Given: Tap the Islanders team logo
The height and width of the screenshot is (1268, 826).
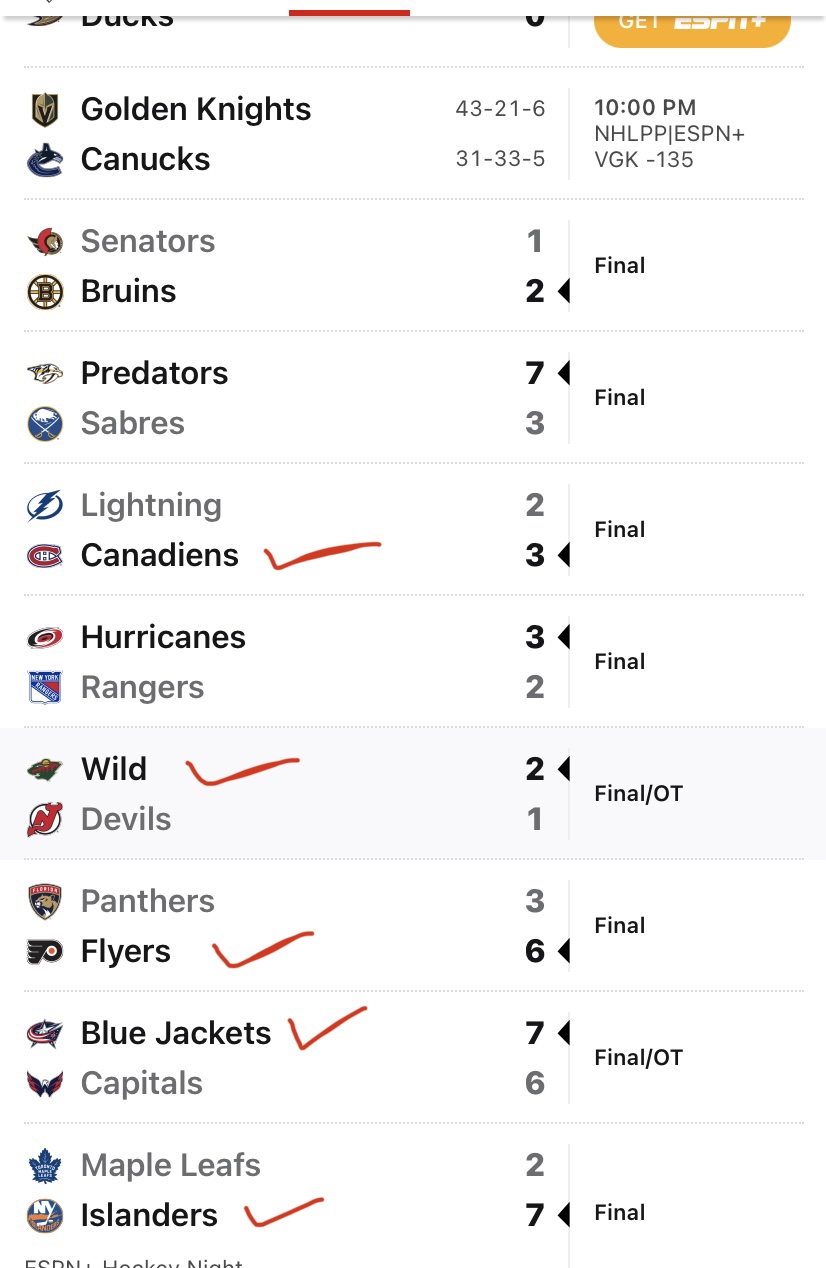Looking at the screenshot, I should (45, 1216).
